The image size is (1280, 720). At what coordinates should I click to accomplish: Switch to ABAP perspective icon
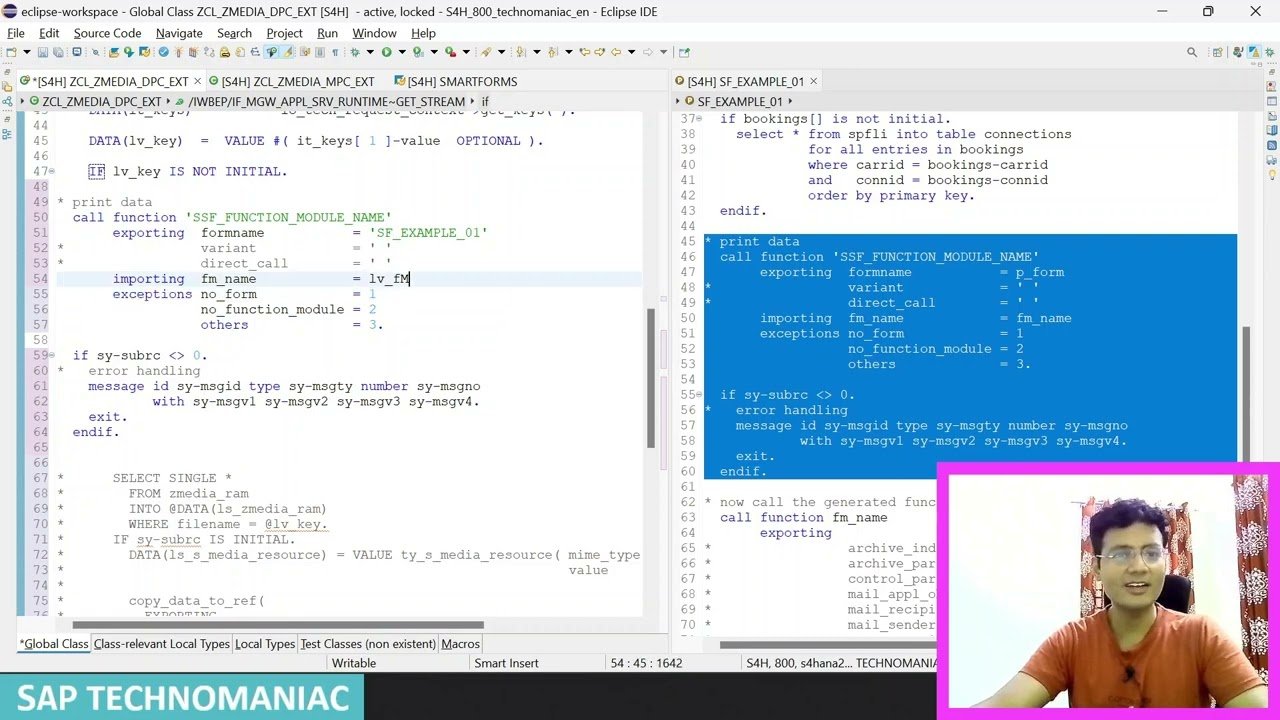pyautogui.click(x=1253, y=52)
